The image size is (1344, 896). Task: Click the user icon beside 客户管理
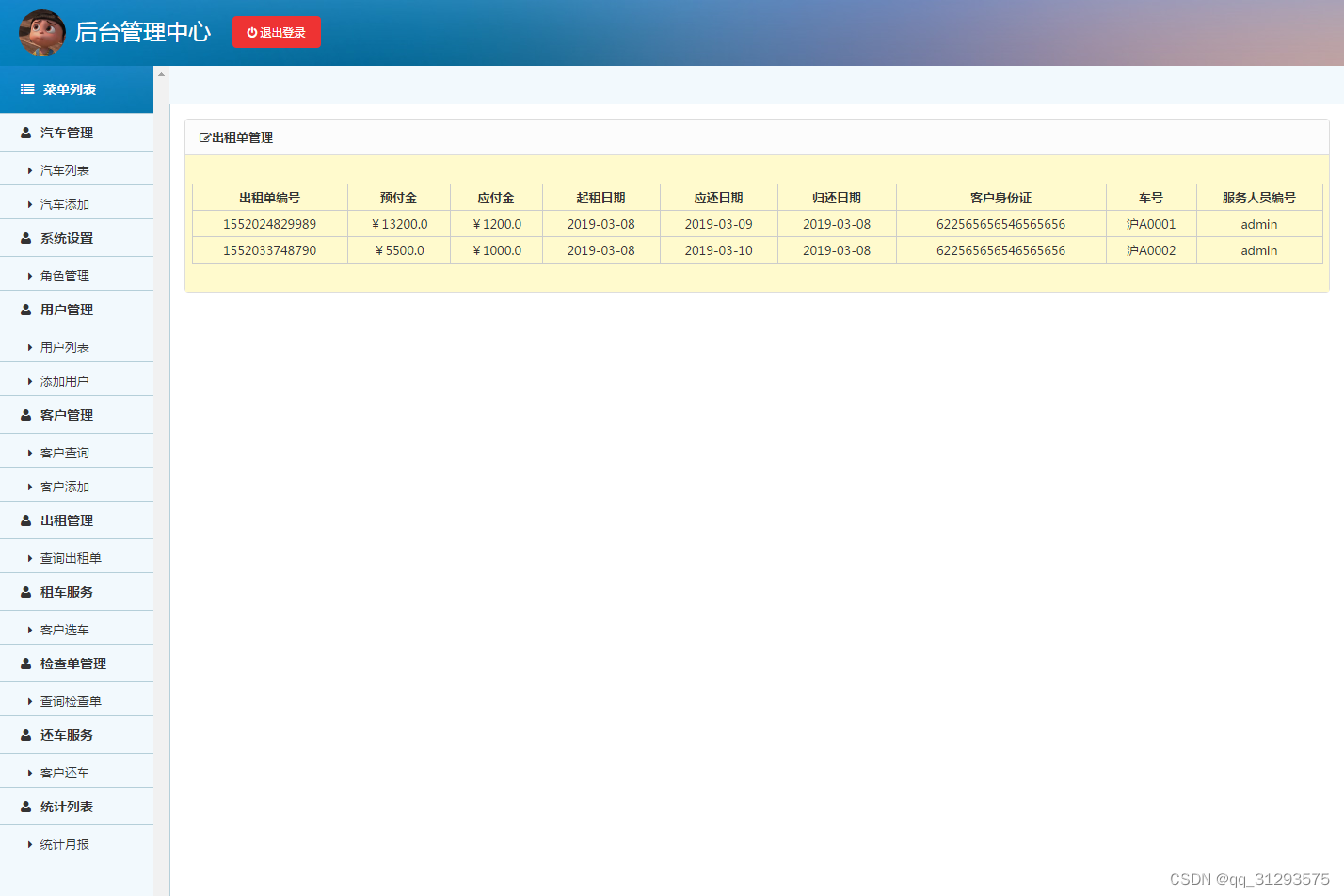(x=26, y=415)
